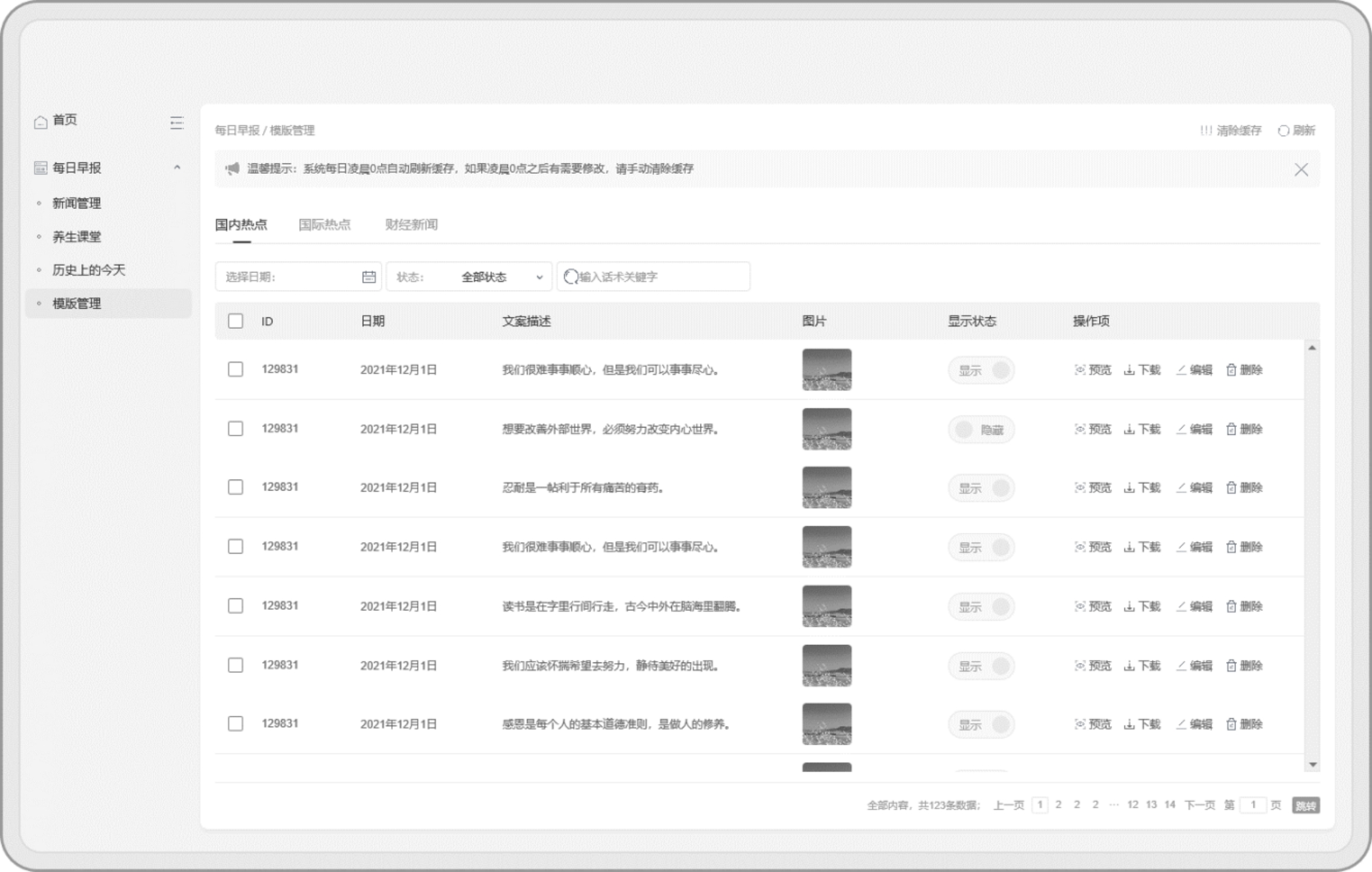The width and height of the screenshot is (1372, 872).
Task: Toggle the 隐藏 switch in second row
Action: [981, 430]
